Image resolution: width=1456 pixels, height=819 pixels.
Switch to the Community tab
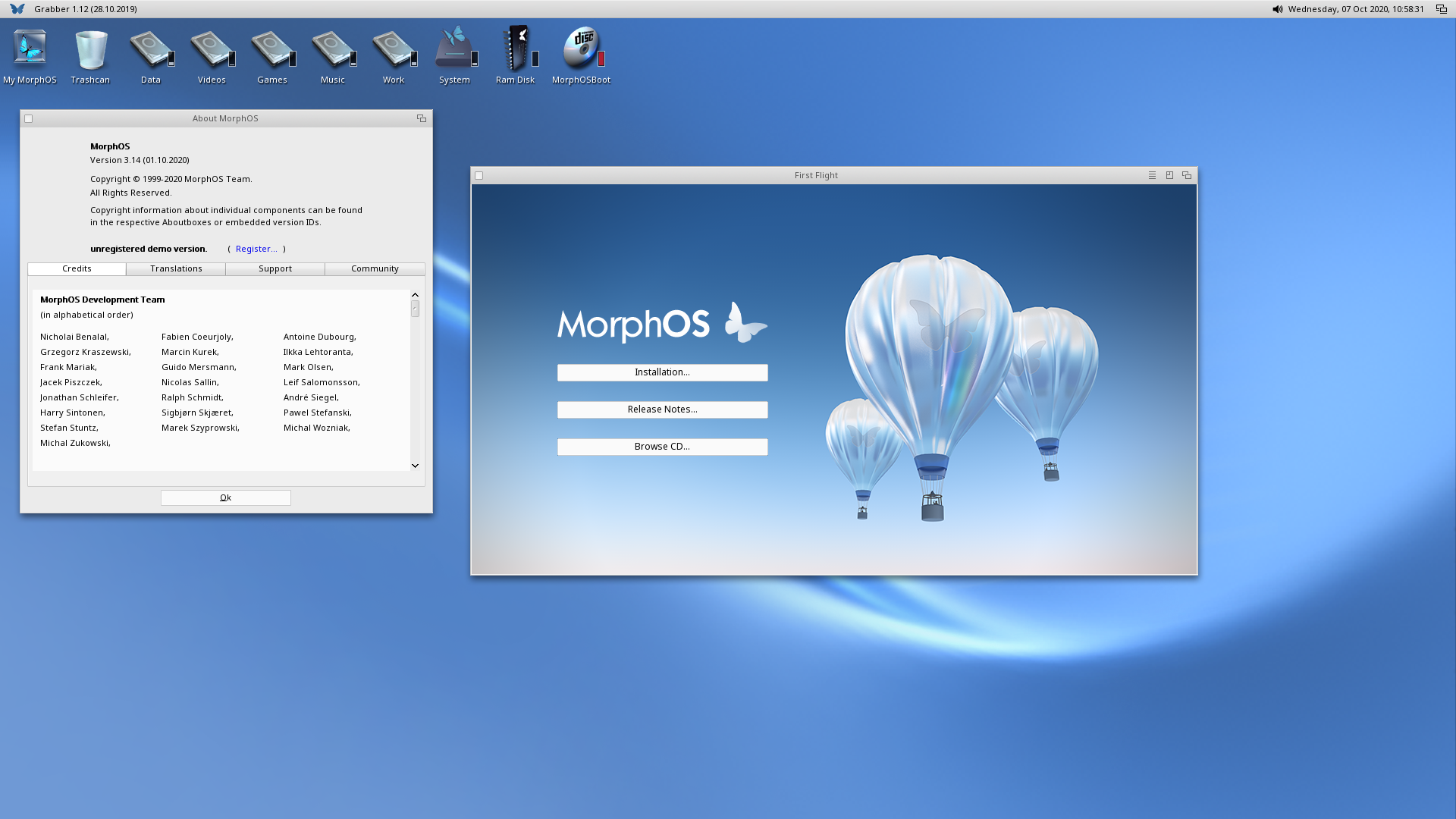point(375,269)
